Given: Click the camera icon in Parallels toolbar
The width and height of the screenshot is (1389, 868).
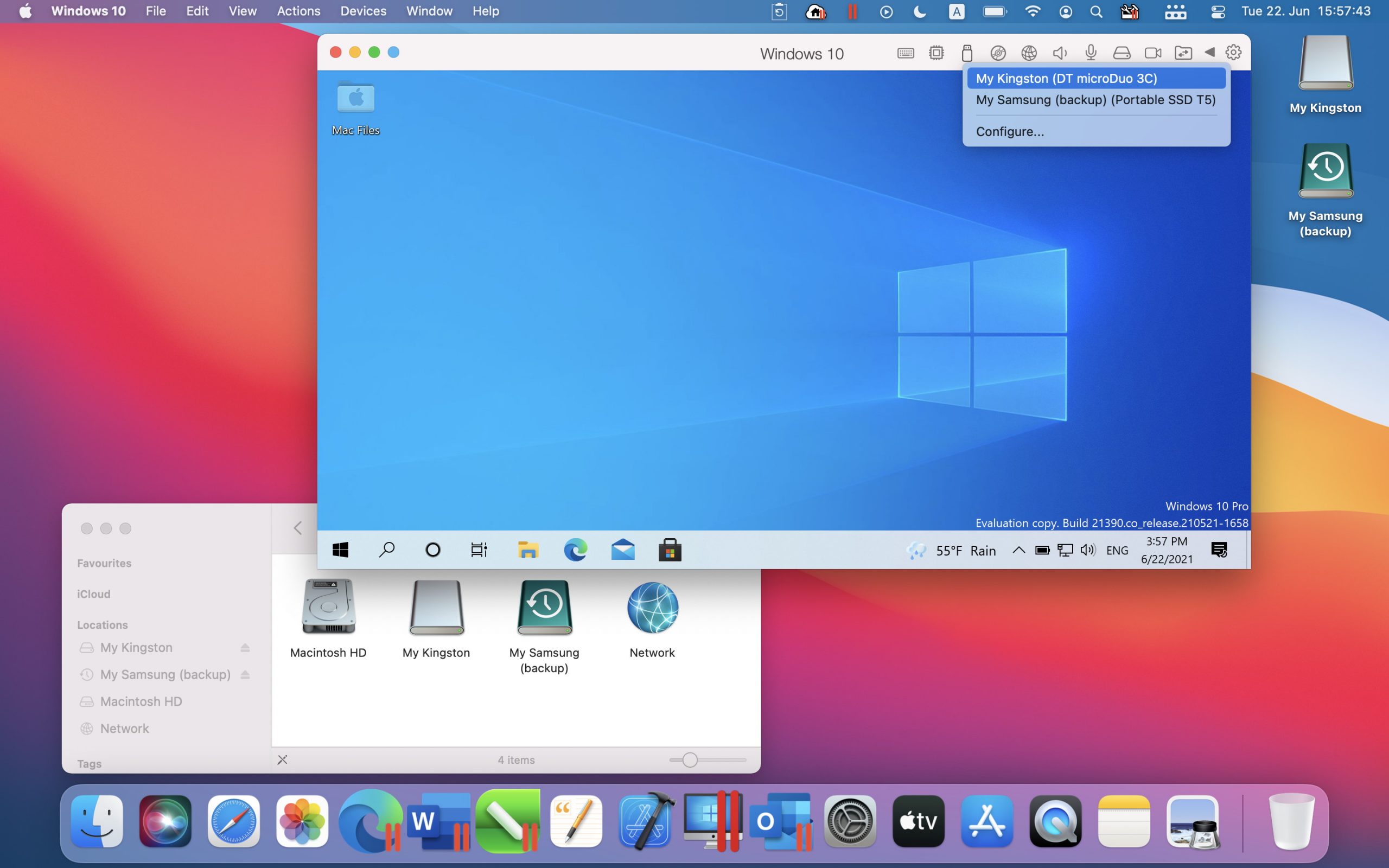Looking at the screenshot, I should [1151, 53].
